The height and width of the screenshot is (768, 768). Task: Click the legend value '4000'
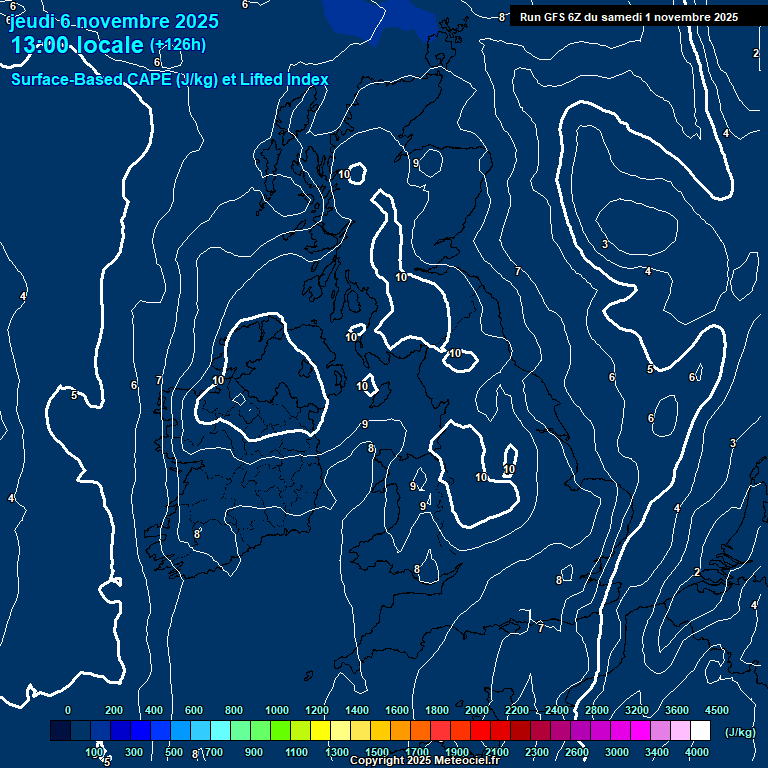click(696, 752)
